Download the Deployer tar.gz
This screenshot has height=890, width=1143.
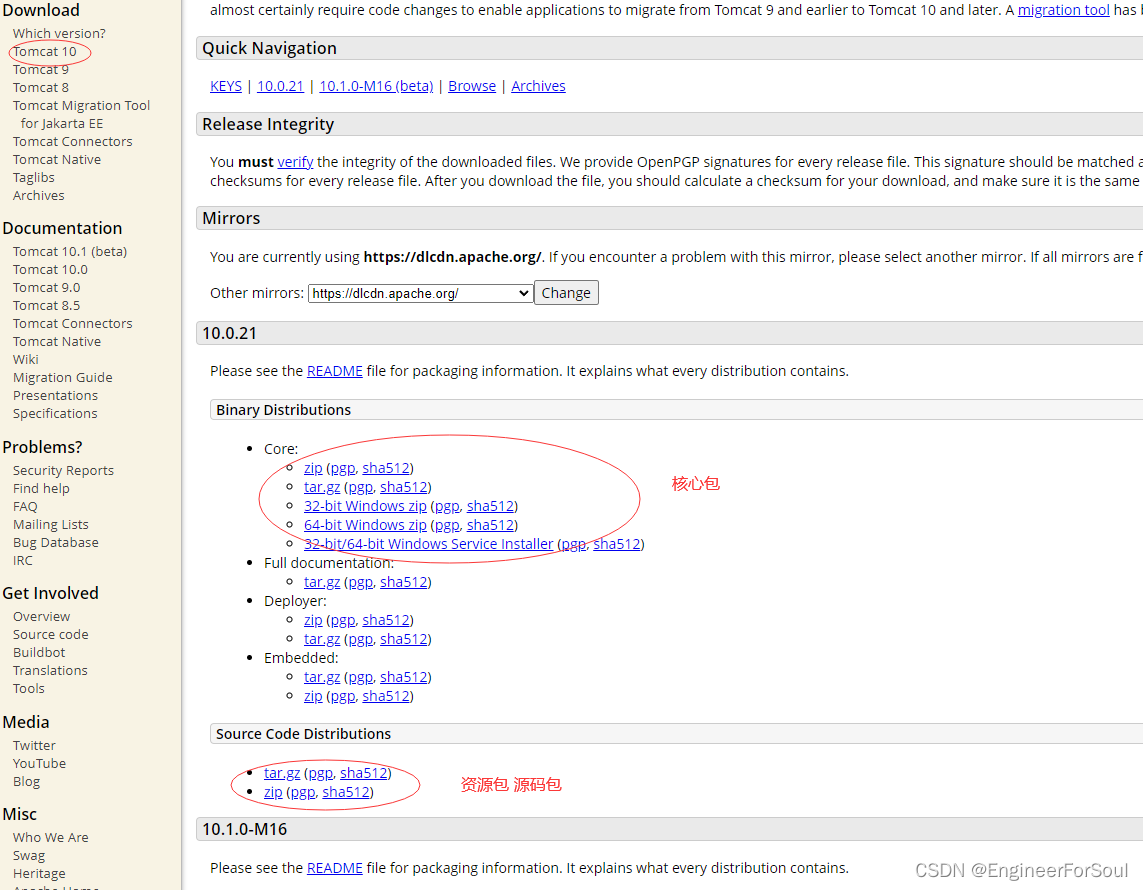click(x=321, y=639)
